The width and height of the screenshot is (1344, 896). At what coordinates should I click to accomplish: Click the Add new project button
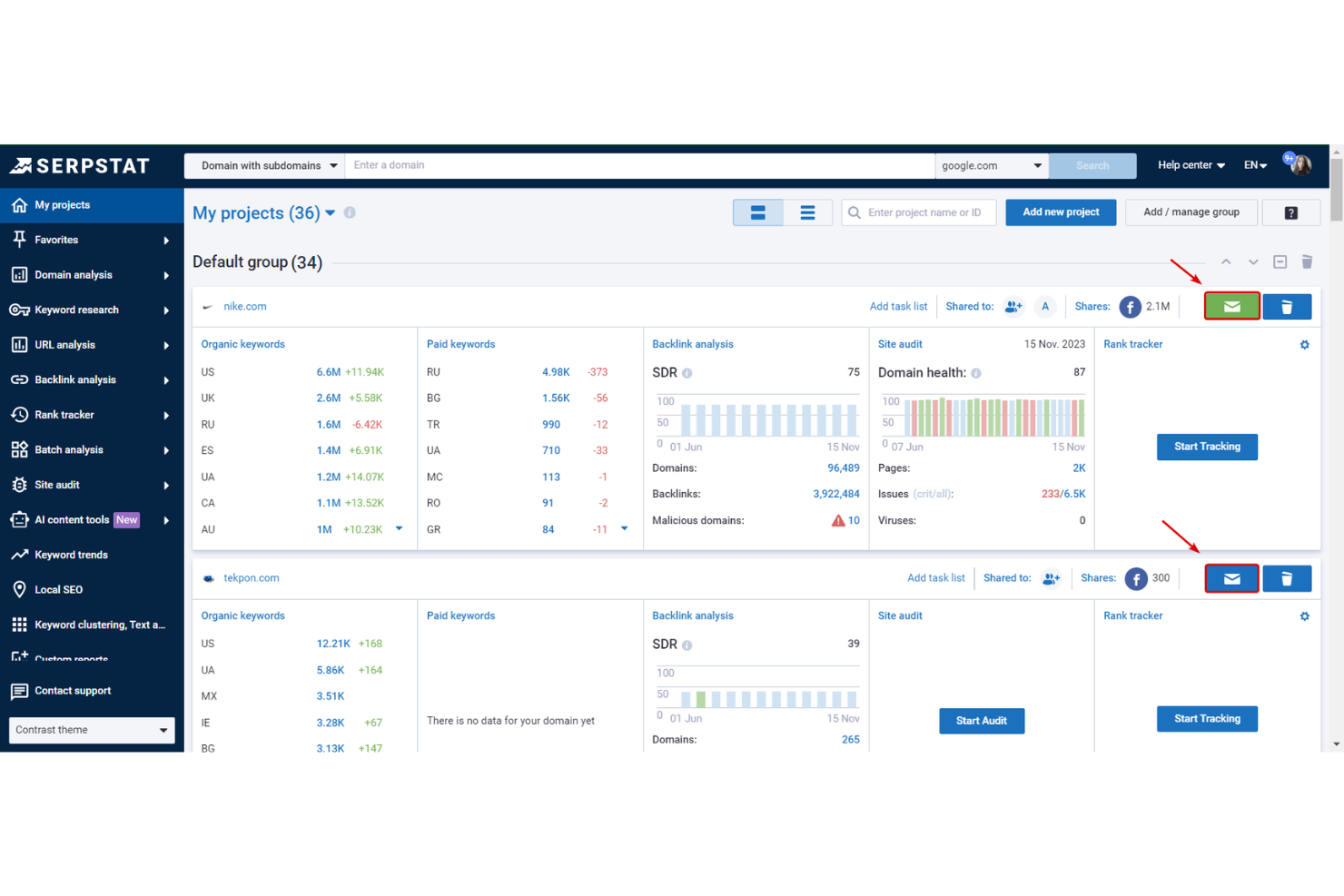(1061, 212)
